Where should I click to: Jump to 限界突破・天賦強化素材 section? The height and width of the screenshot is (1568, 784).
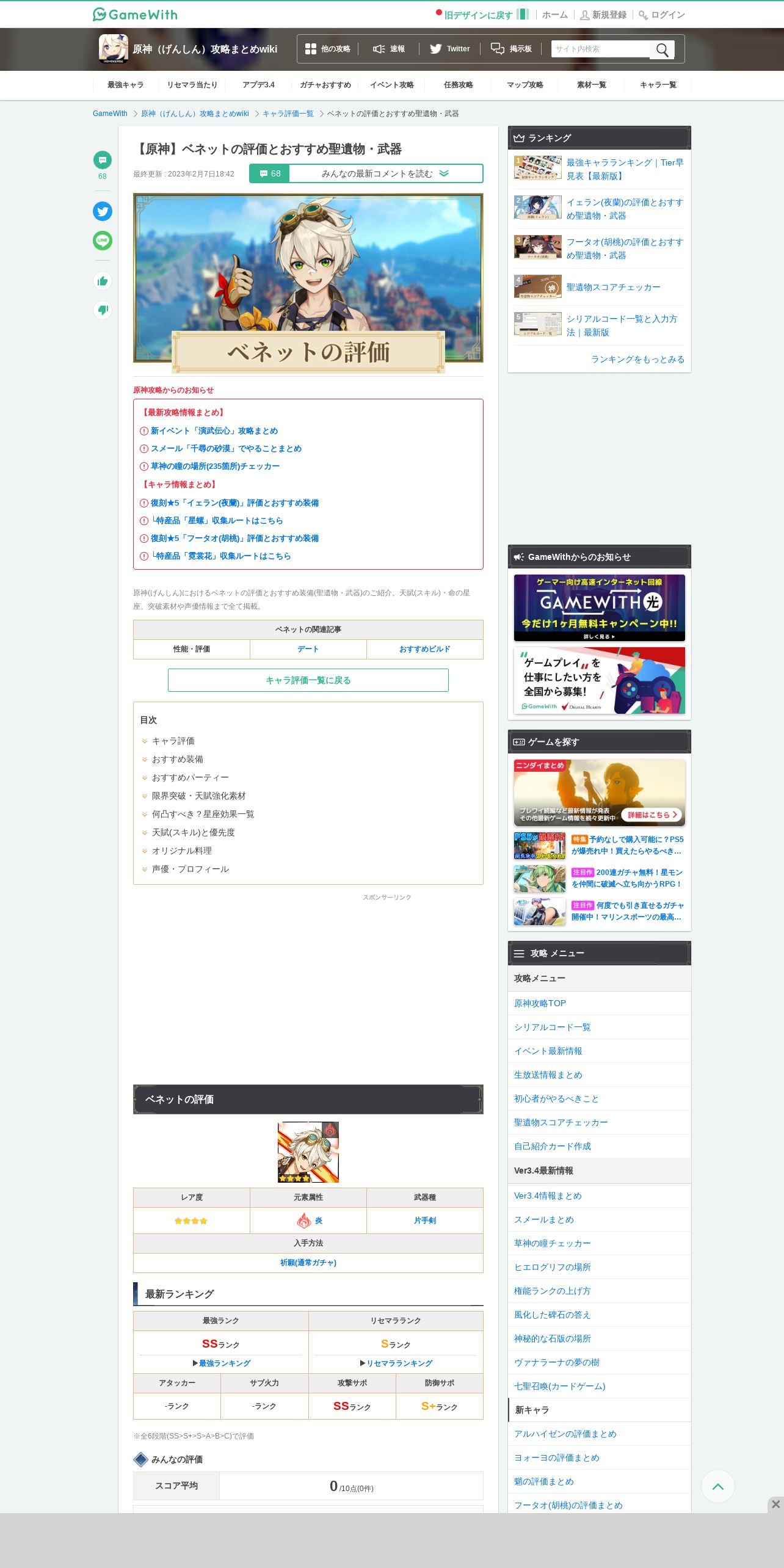click(199, 796)
